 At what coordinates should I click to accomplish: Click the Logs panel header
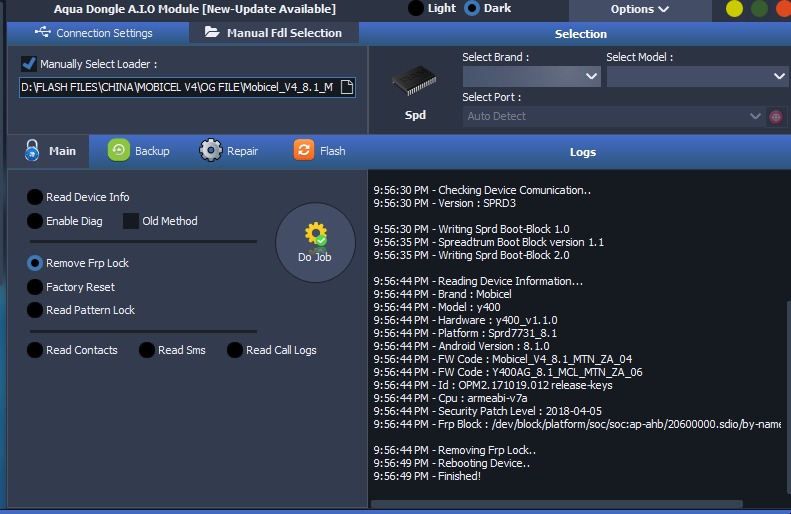tap(583, 152)
